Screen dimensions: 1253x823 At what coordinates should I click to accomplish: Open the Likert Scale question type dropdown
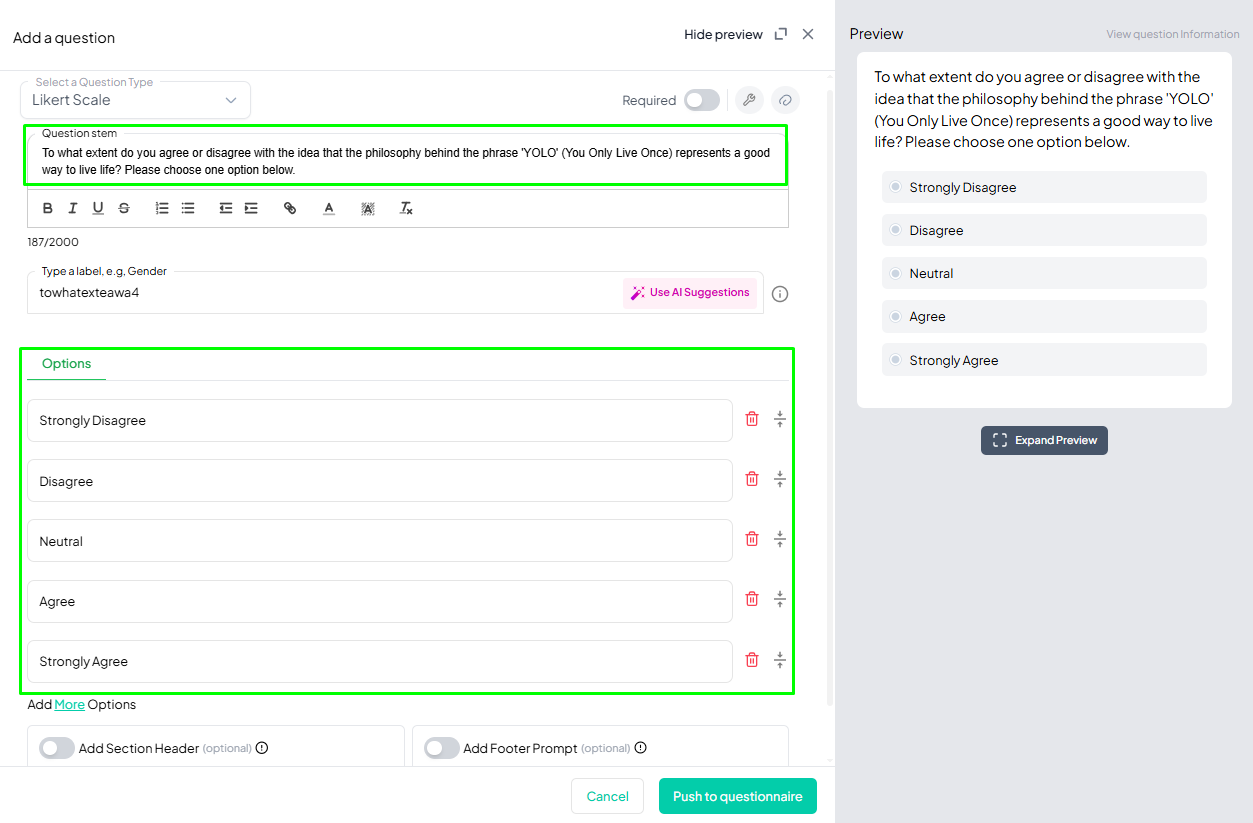[136, 100]
